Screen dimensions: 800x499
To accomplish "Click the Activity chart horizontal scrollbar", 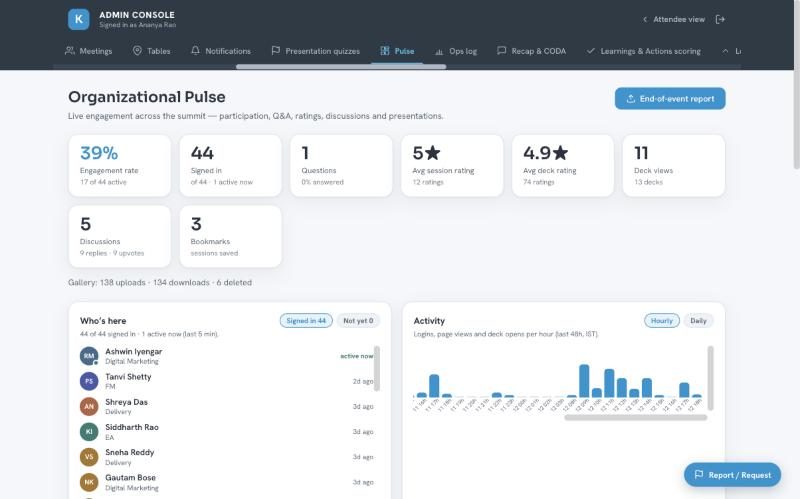I will tap(636, 417).
